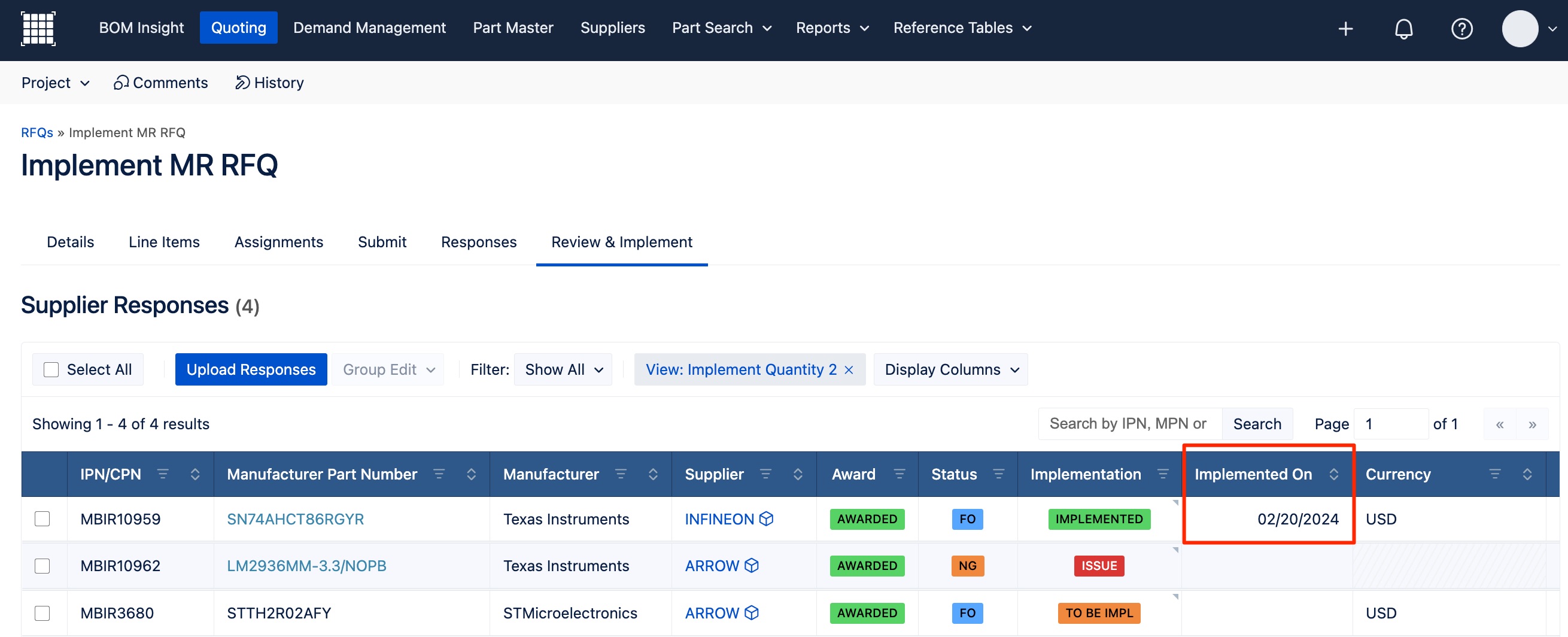Click cube icon next to INFINEON
Screen dimensions: 1568x637
point(767,518)
